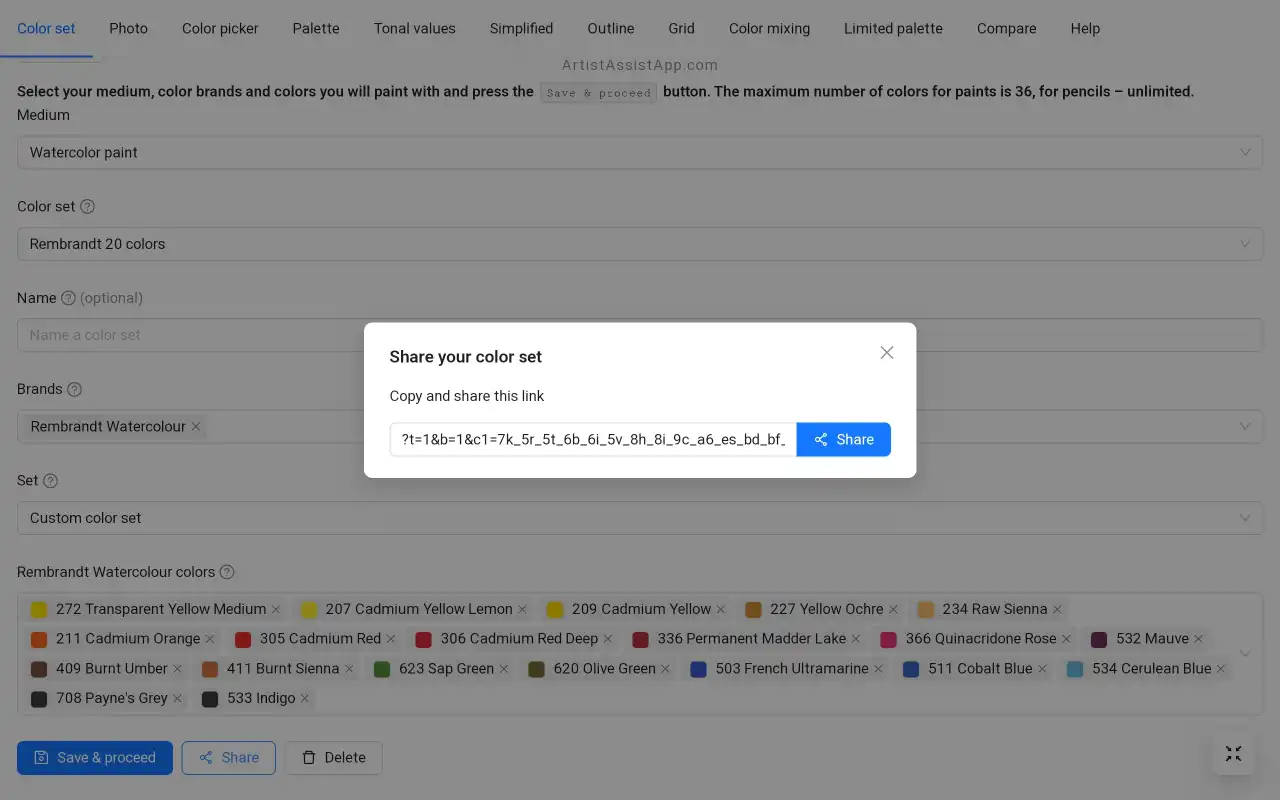Expand the Rembrandt Watercolour colors list arrow

coord(1245,653)
